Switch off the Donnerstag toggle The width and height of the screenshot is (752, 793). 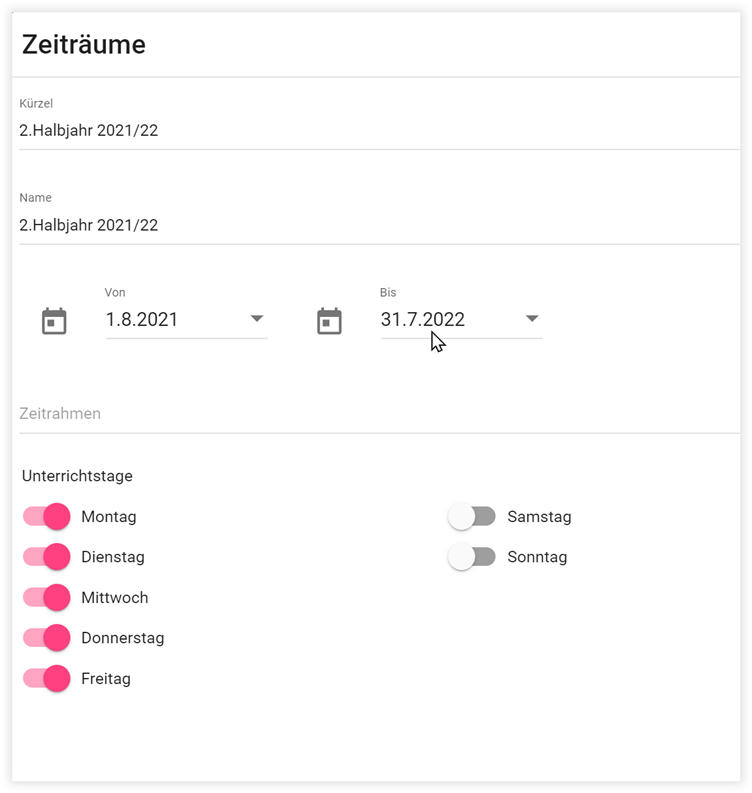(x=47, y=638)
